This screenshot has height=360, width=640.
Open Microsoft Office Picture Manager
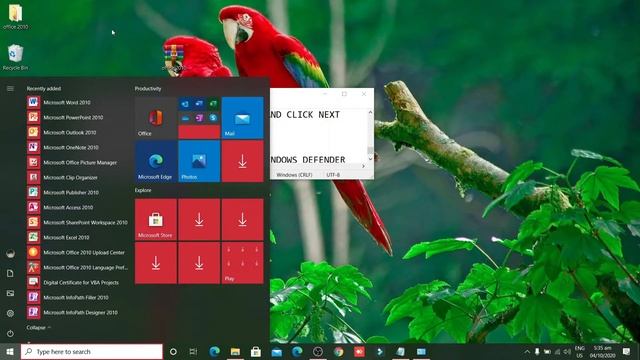(x=78, y=162)
